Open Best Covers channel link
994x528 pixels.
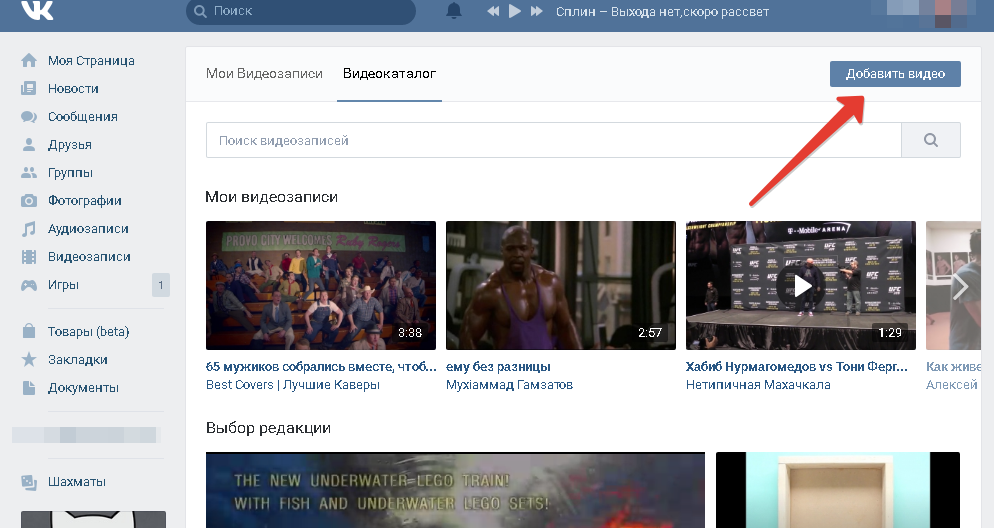click(293, 384)
